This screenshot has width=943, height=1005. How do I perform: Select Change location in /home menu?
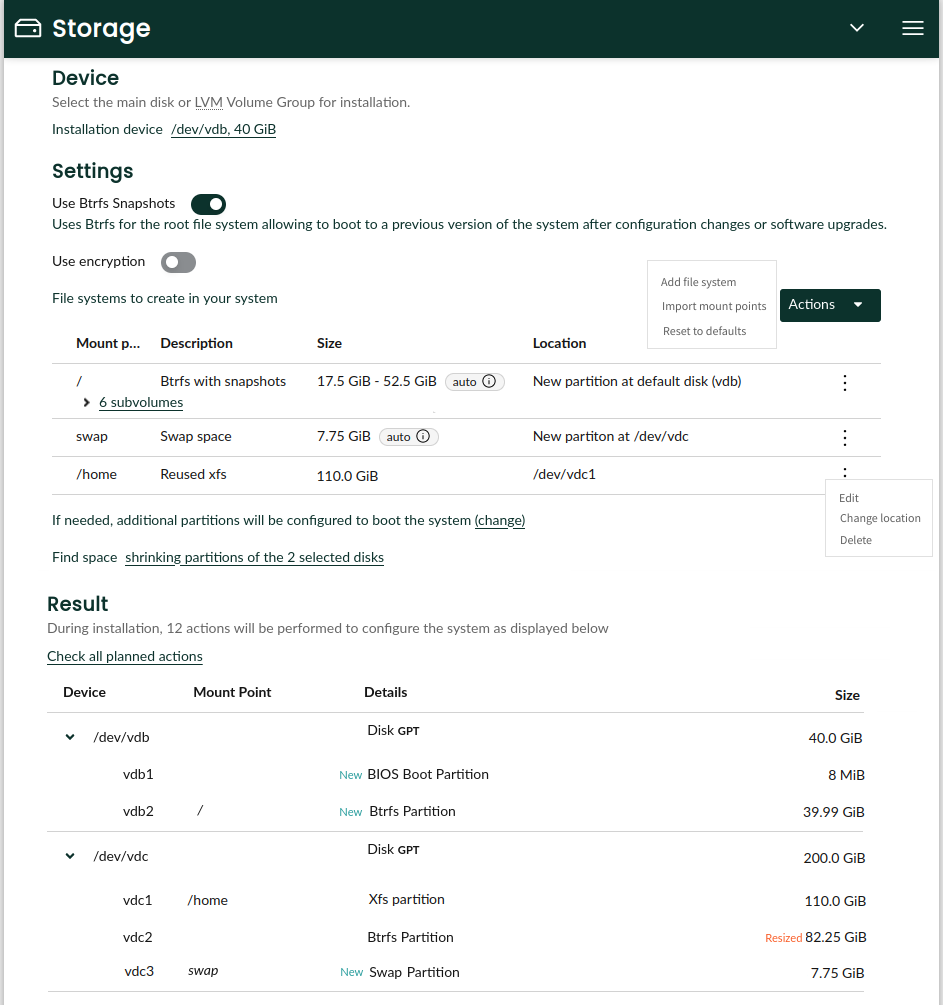[x=880, y=518]
